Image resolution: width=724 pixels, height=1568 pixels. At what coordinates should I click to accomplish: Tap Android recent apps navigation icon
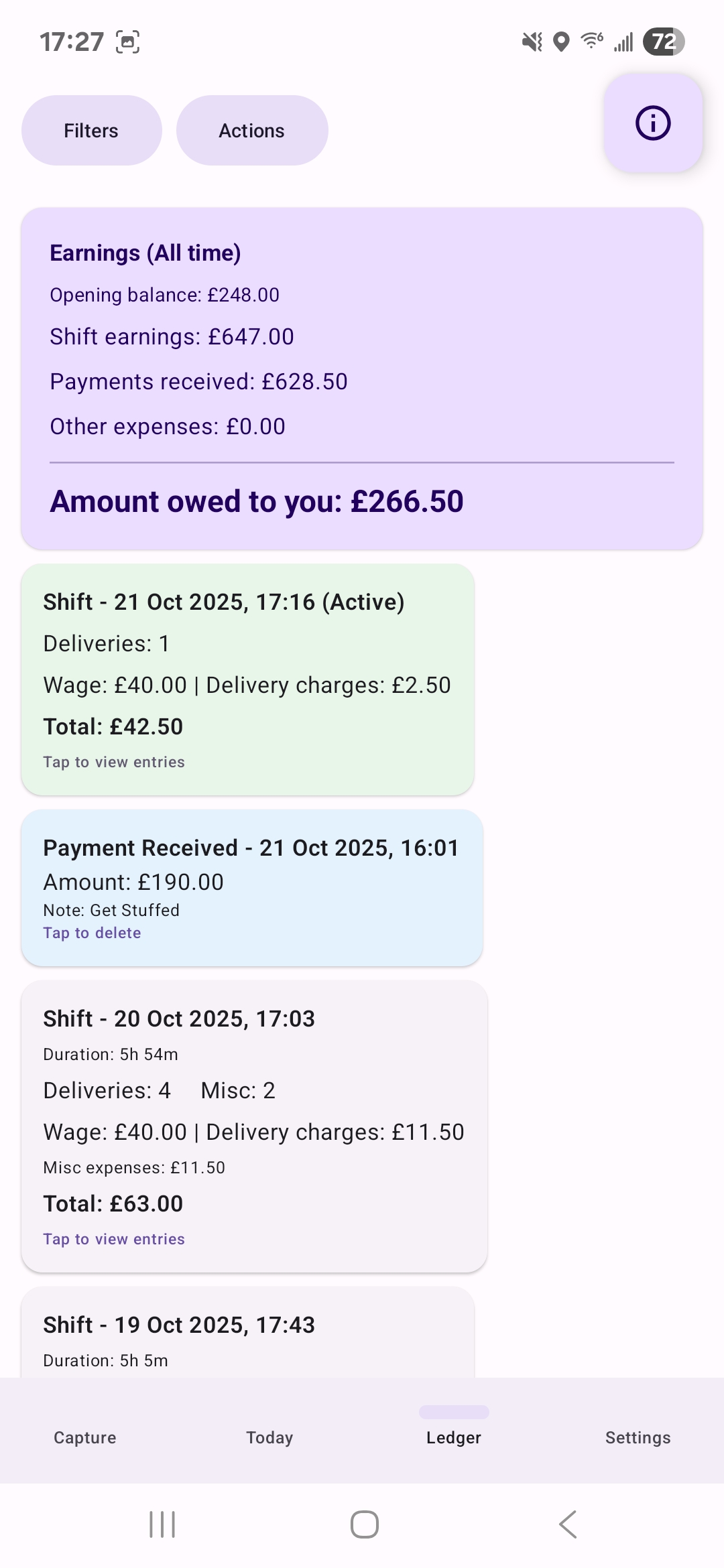[162, 1524]
